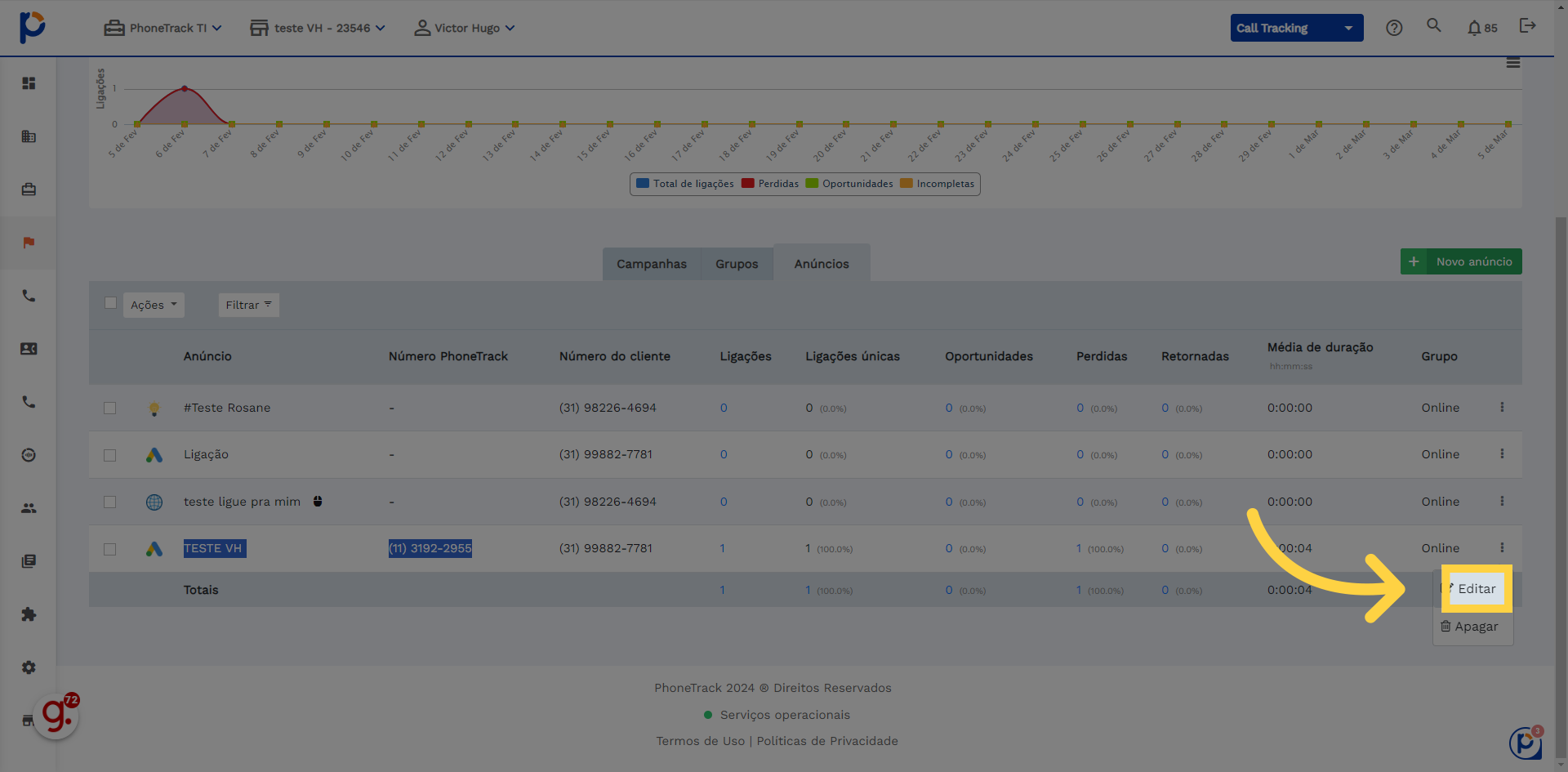Check the TESTE VH row checkbox

pyautogui.click(x=110, y=549)
